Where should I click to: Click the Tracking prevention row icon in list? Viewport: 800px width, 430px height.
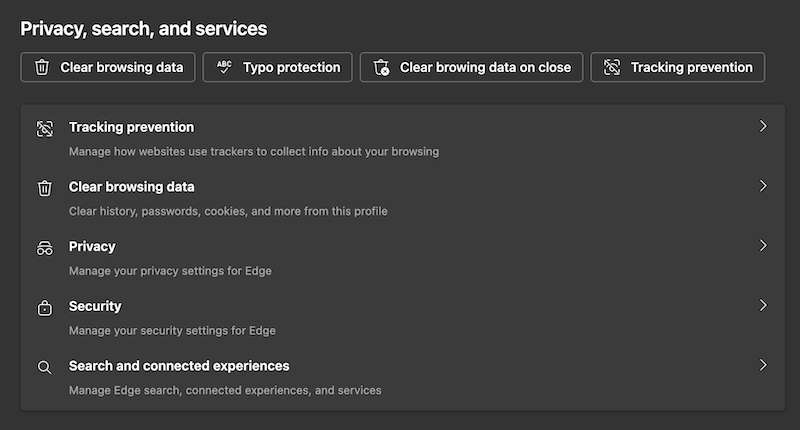point(45,129)
